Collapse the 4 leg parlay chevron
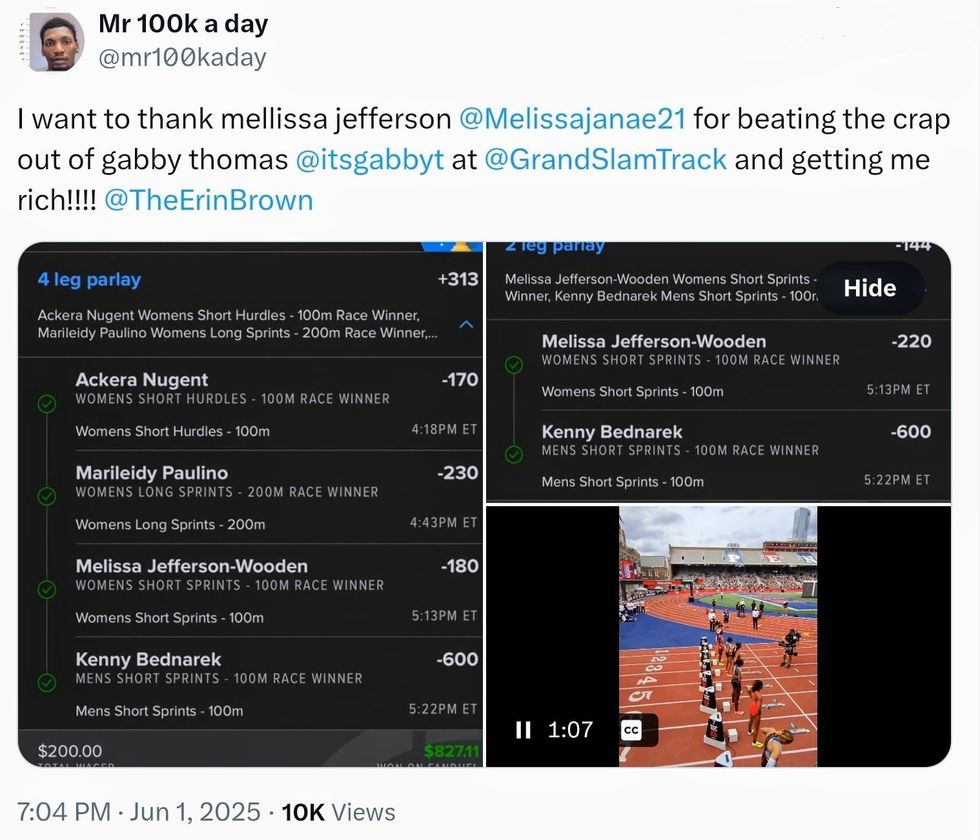This screenshot has width=980, height=840. coord(466,325)
